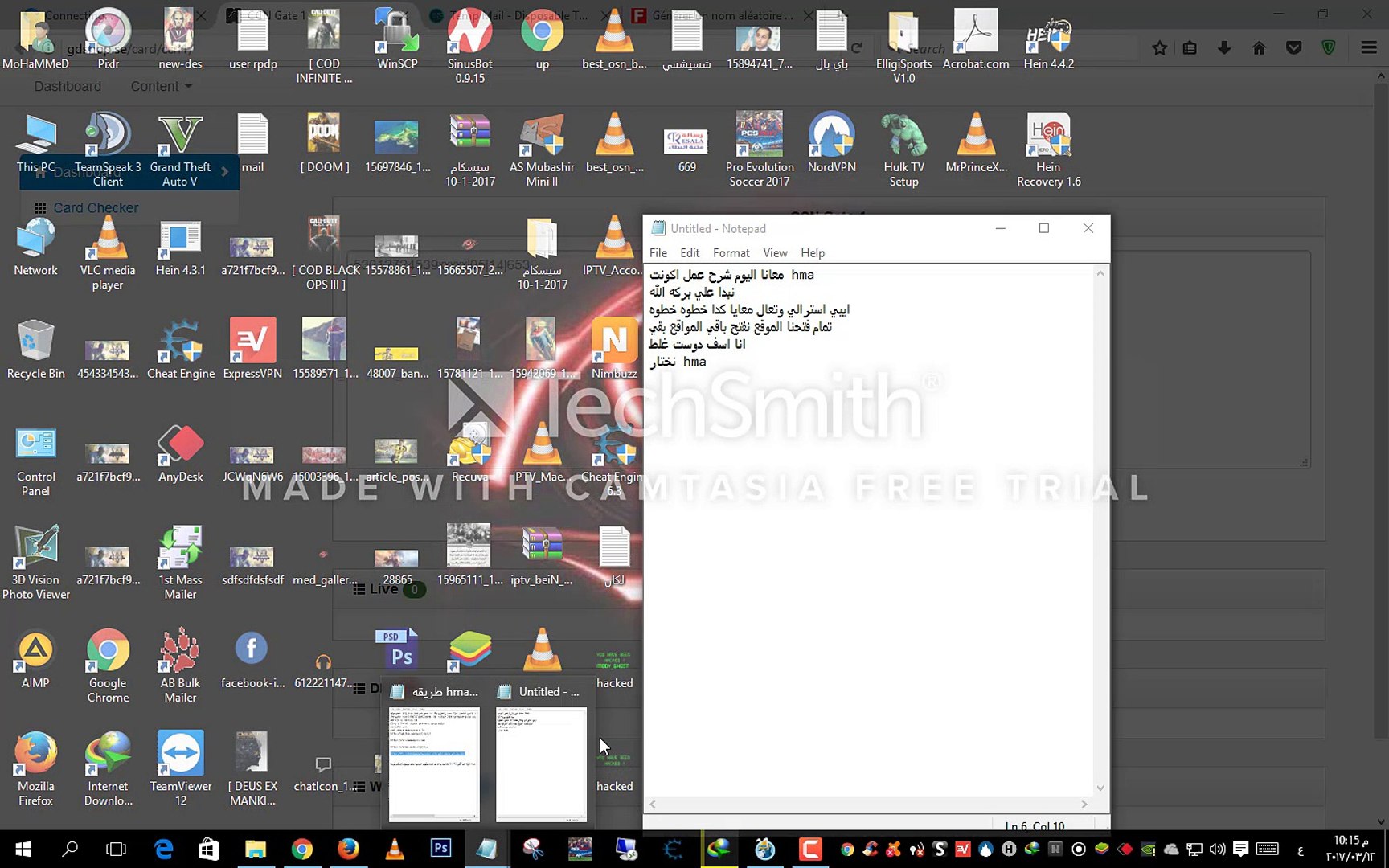
Task: Click the taskbar search magnifier
Action: 70,849
